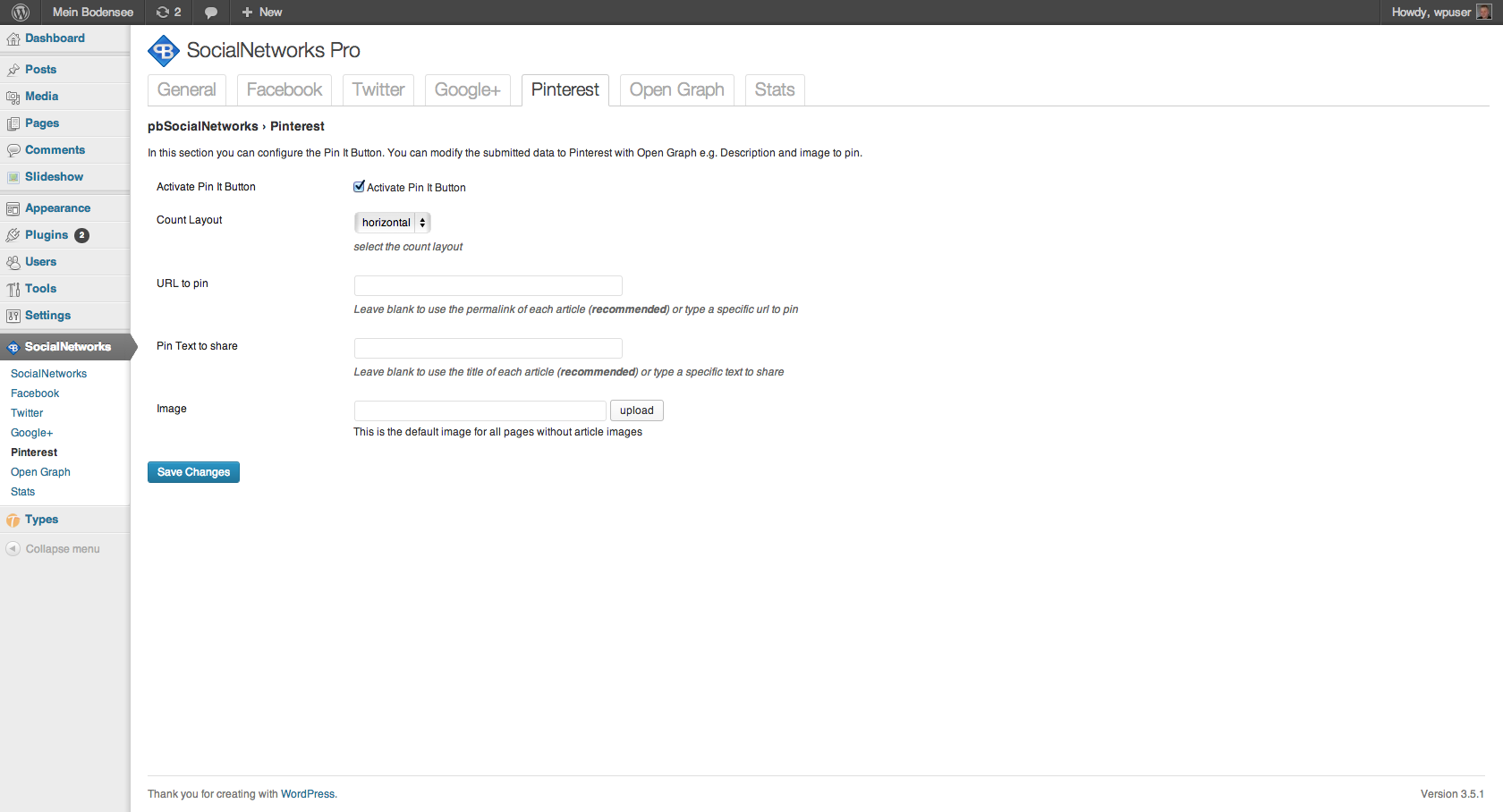The width and height of the screenshot is (1503, 812).
Task: Go to Slideshow menu item
Action: pos(54,177)
